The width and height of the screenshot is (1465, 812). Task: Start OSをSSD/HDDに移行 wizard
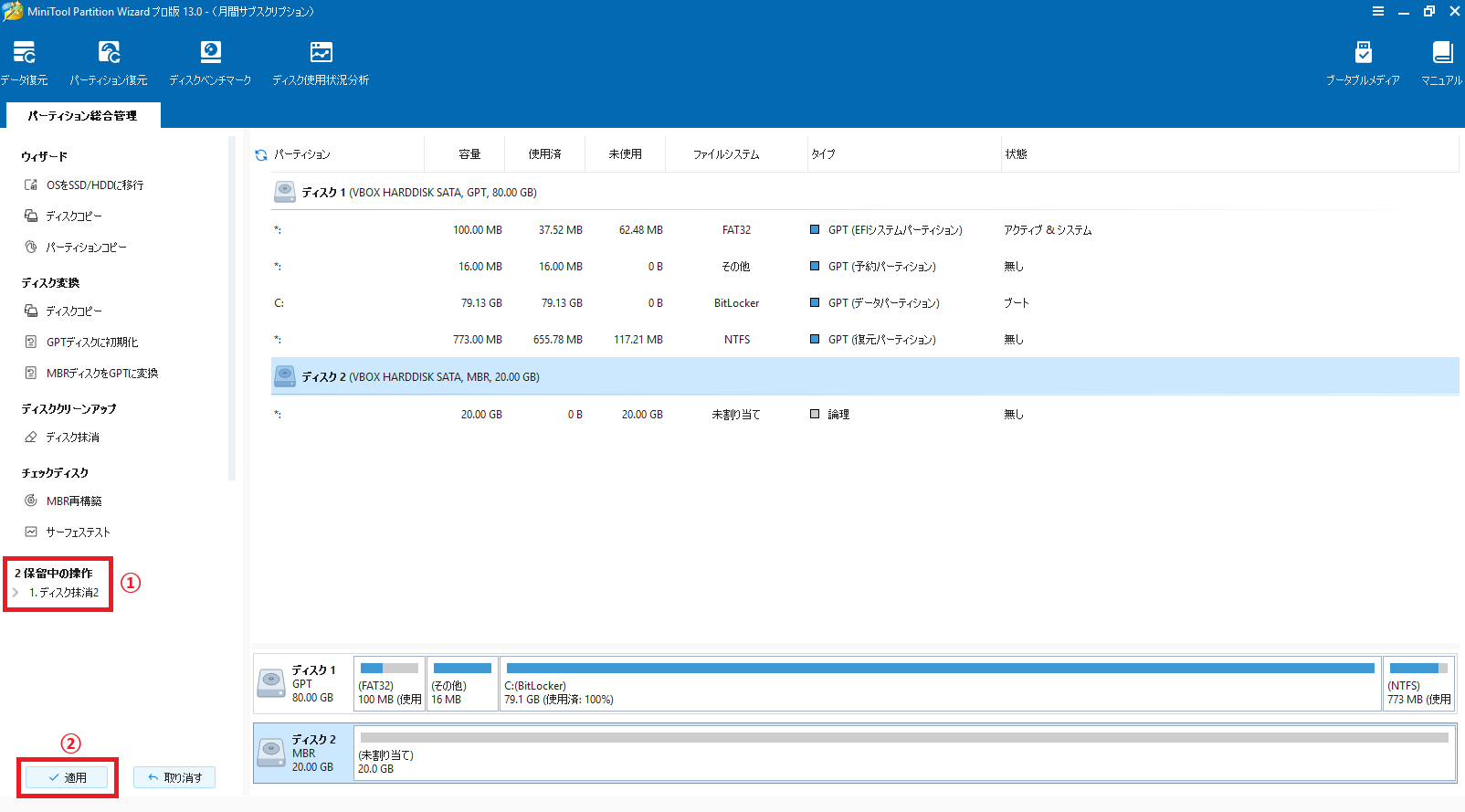click(x=94, y=185)
